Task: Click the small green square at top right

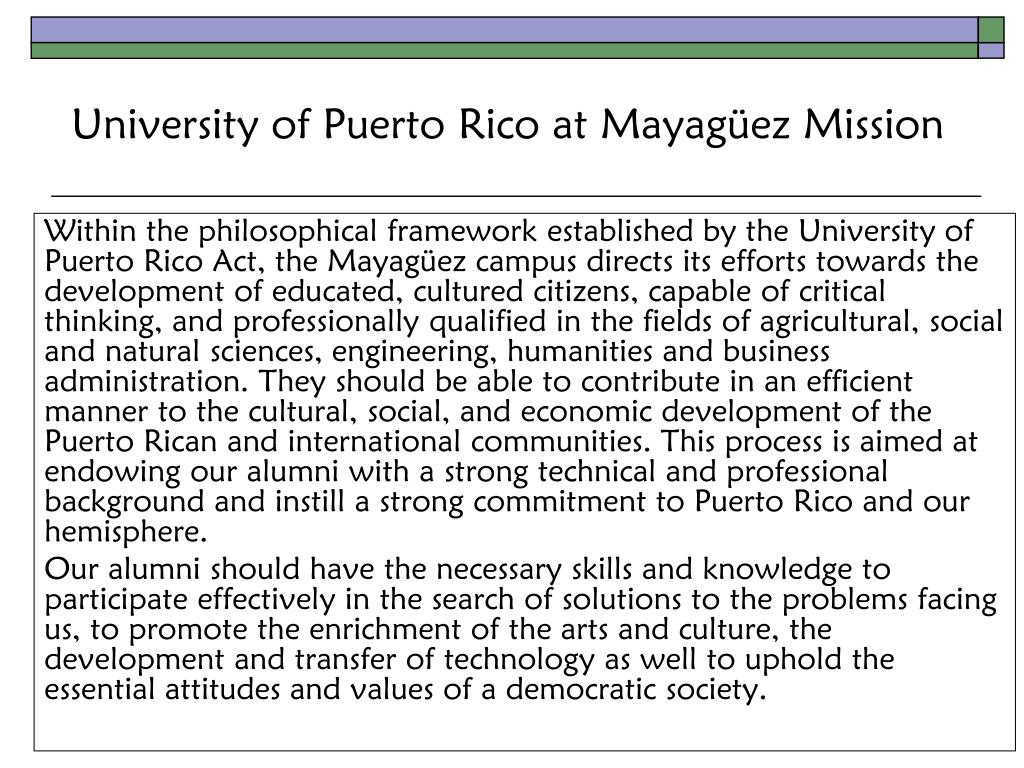Action: [x=991, y=30]
